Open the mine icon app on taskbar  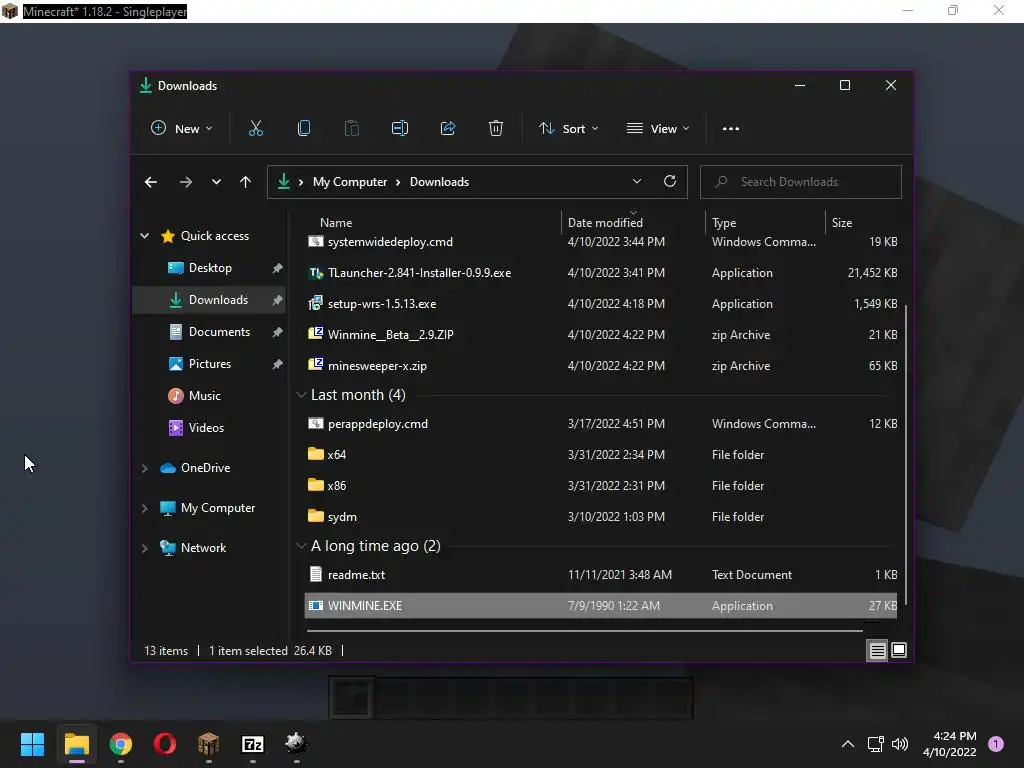point(296,743)
